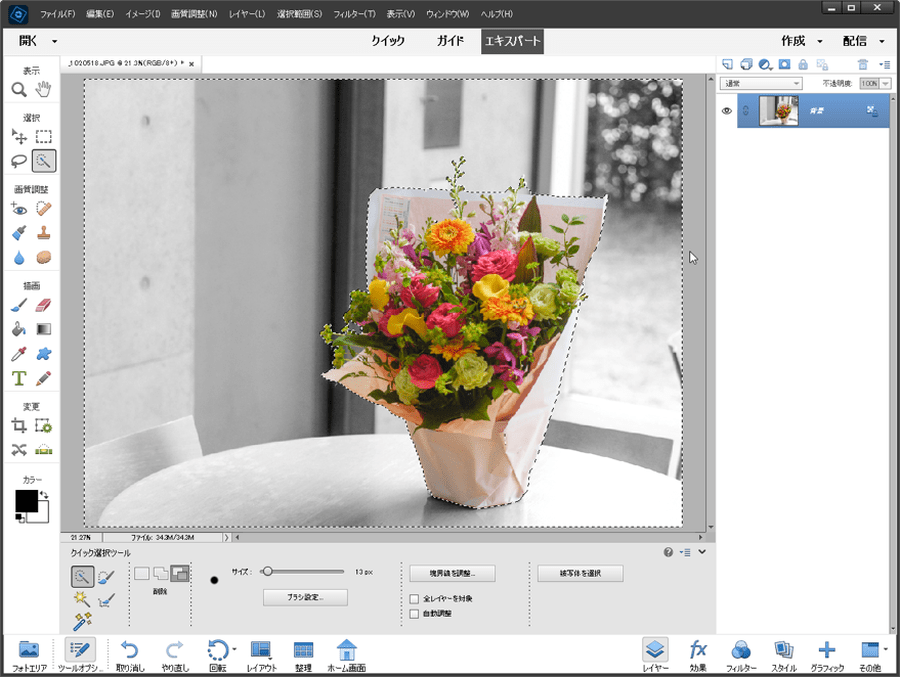Switch to the クイック mode tab
This screenshot has width=900, height=677.
[x=387, y=41]
